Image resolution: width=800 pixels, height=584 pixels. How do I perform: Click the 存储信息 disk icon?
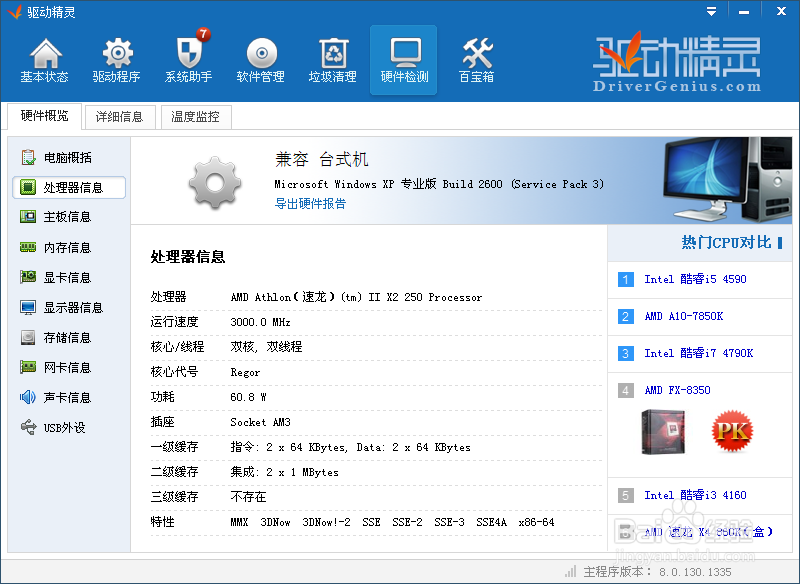coord(28,337)
